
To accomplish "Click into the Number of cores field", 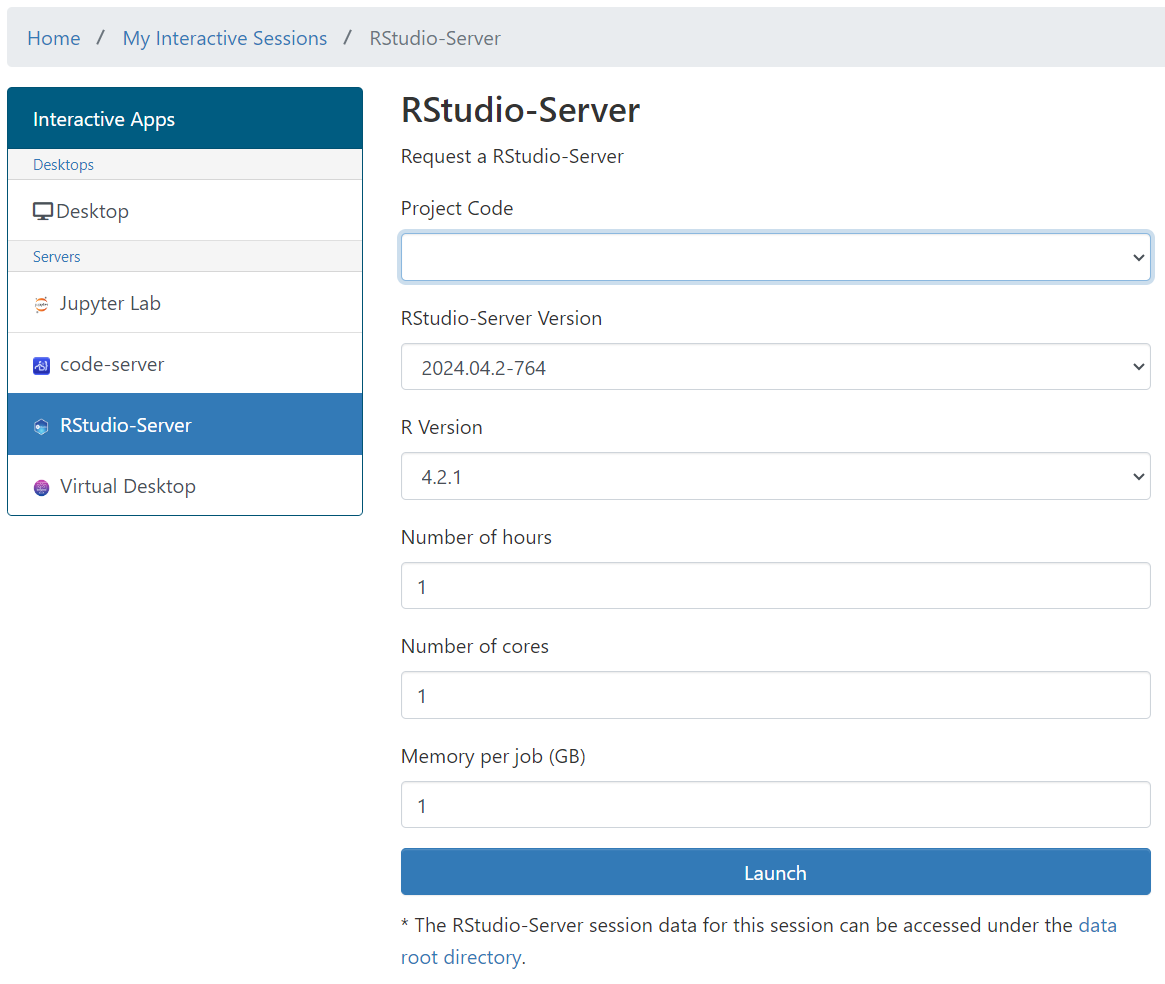I will 775,695.
